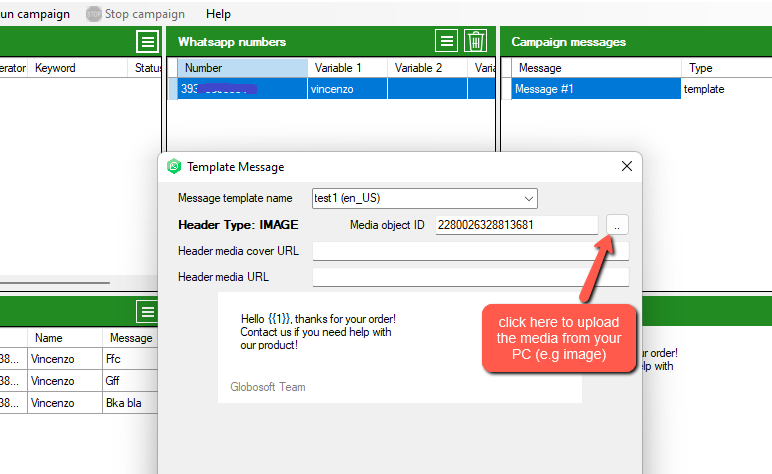Click the Header media URL input field
The width and height of the screenshot is (772, 474).
(x=470, y=277)
